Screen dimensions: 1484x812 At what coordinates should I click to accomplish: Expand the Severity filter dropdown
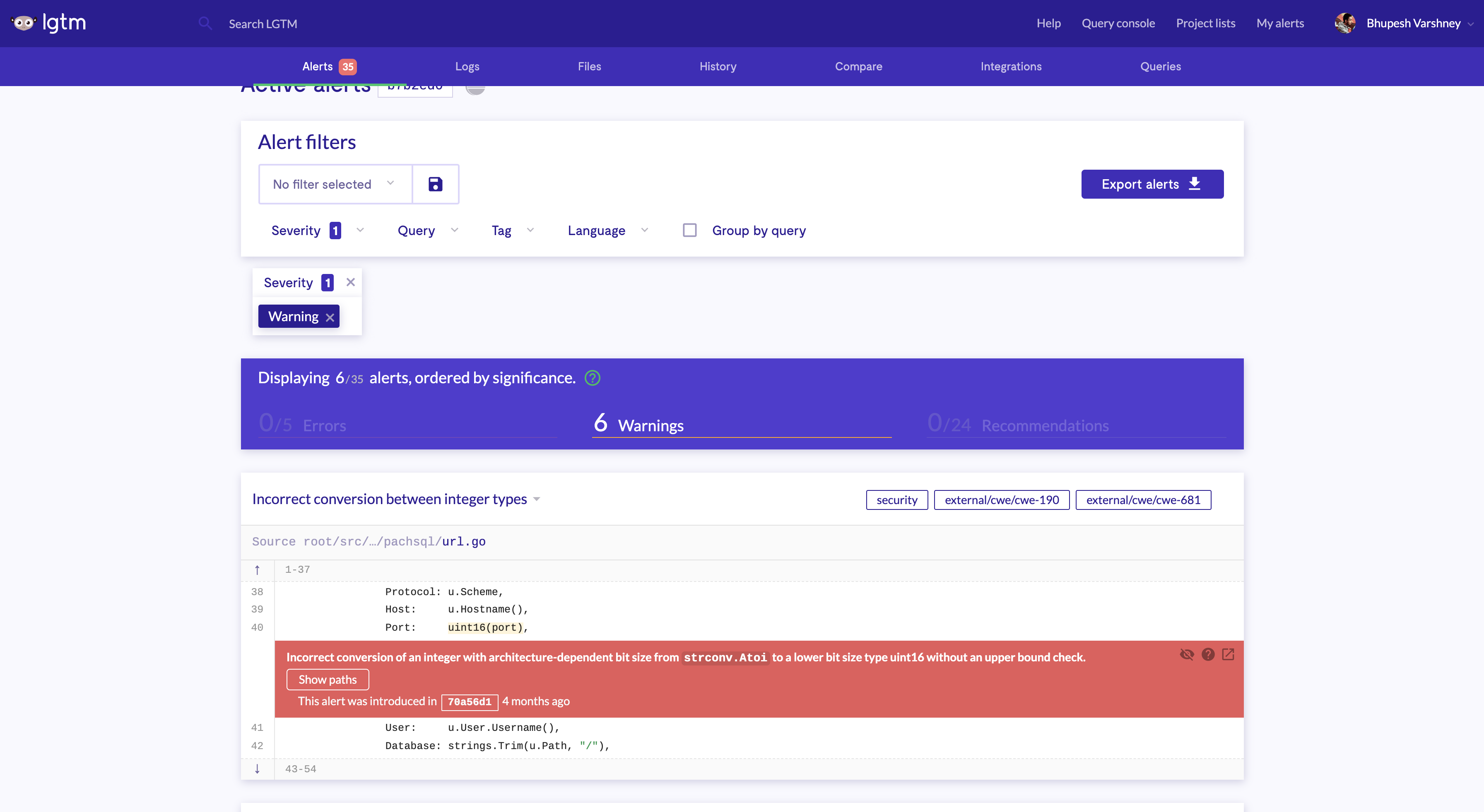tap(359, 230)
